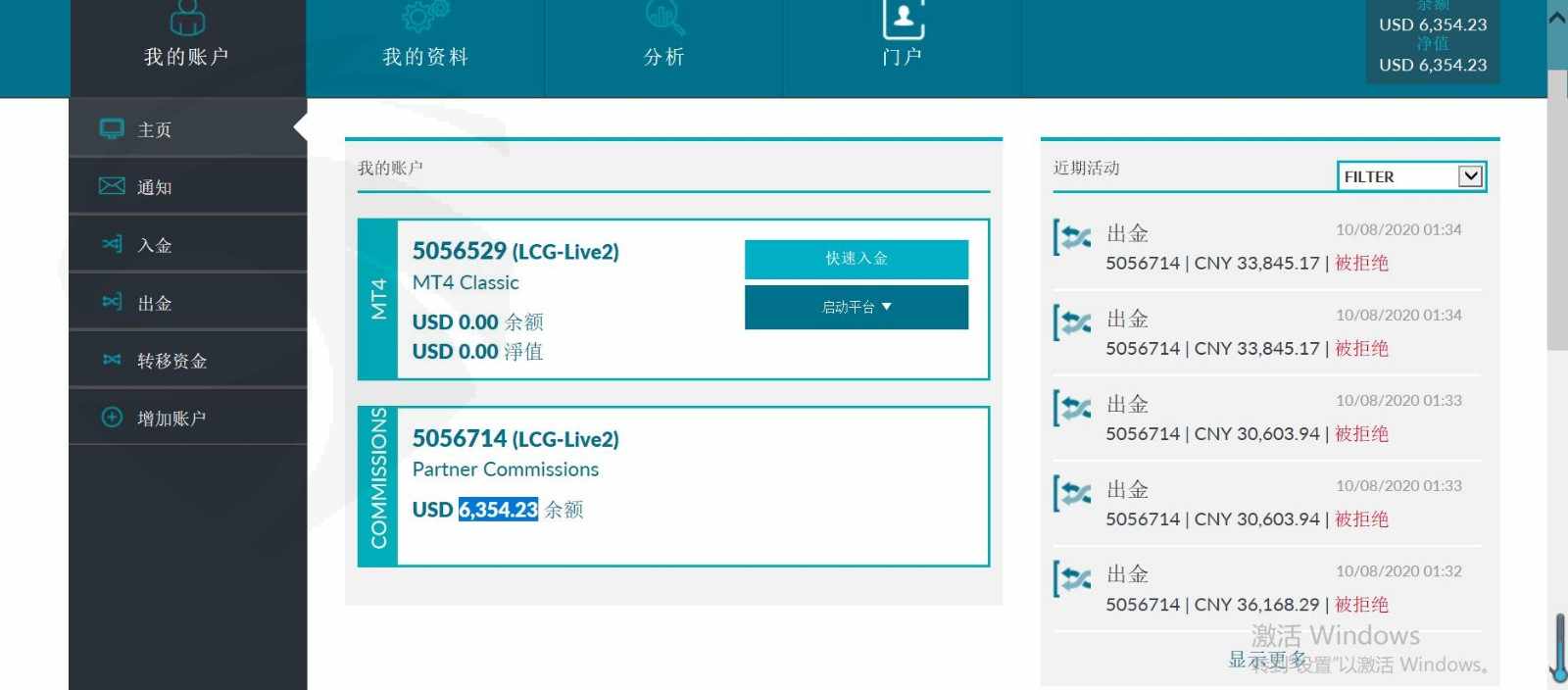Click the gear icon above 我的资料
Screen dimensions: 1568x690
[x=425, y=16]
